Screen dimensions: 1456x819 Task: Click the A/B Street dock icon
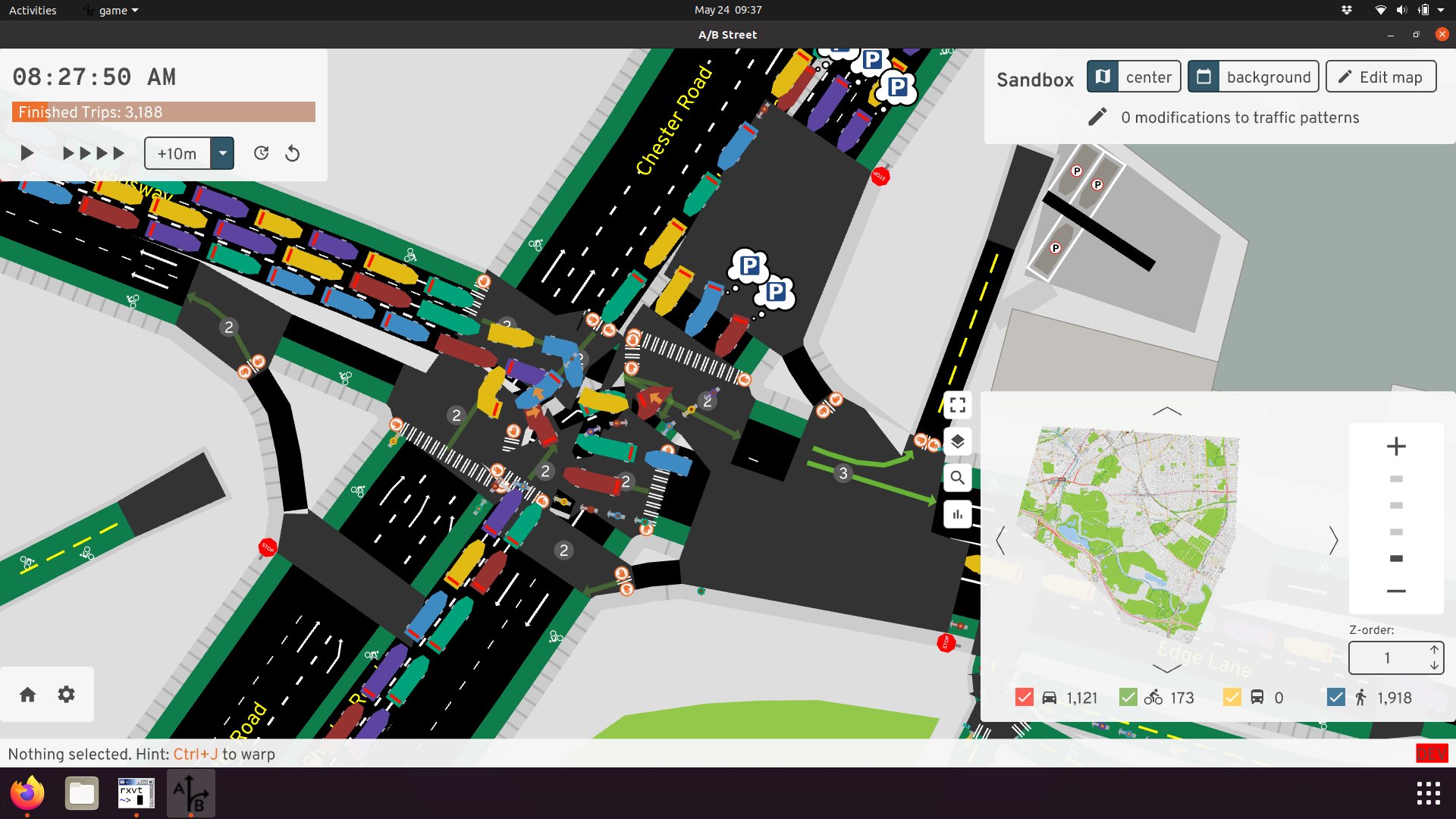tap(191, 793)
